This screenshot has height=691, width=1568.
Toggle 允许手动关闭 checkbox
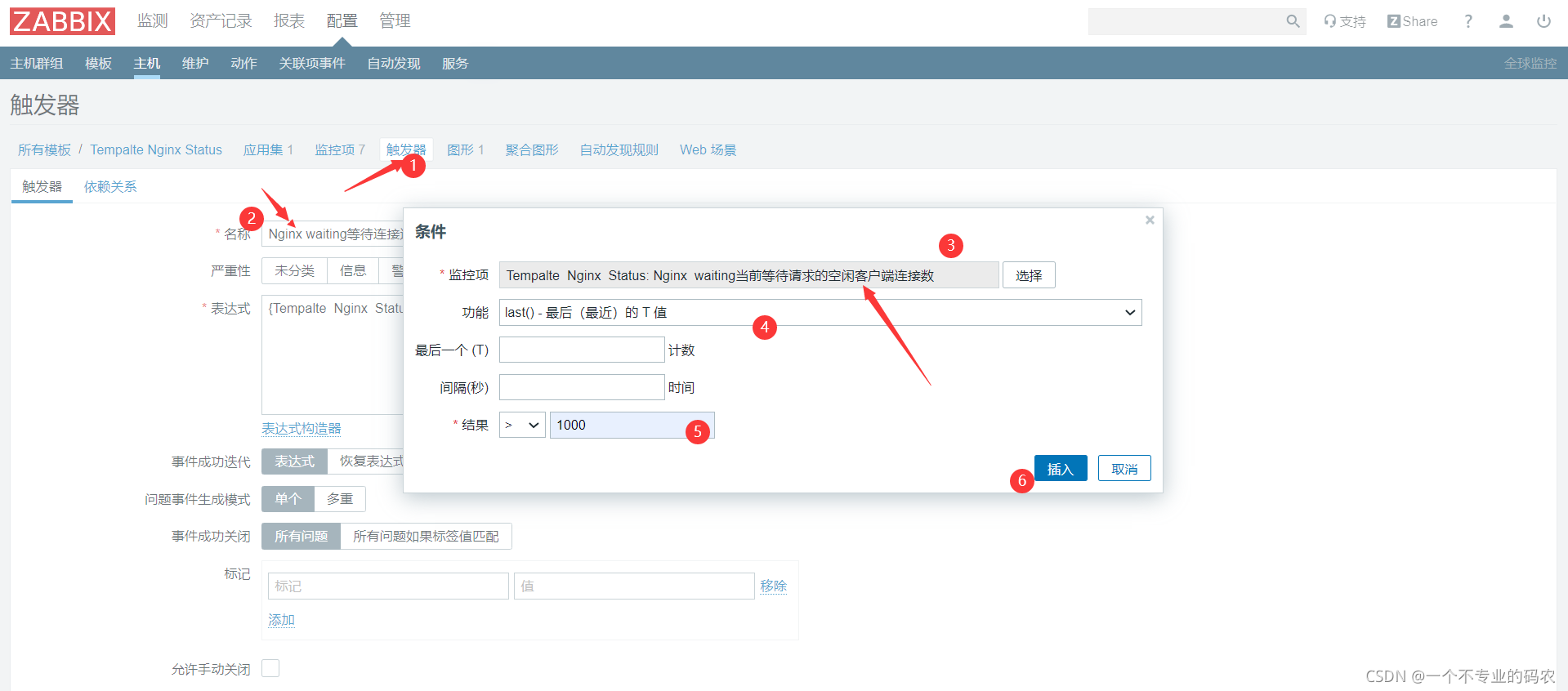(x=270, y=668)
